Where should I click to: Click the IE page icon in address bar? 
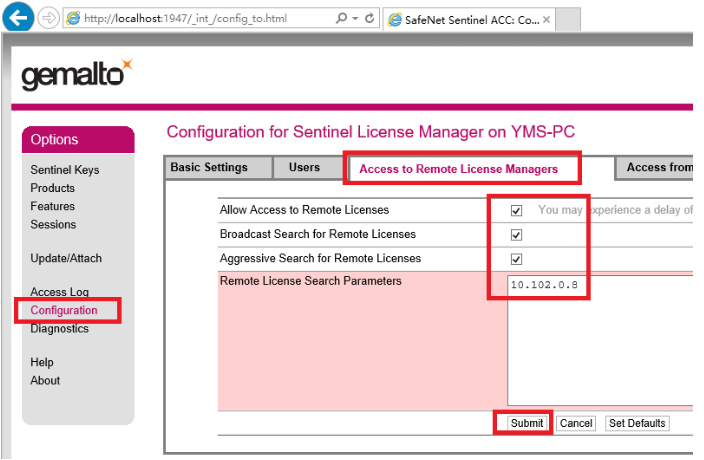(73, 18)
